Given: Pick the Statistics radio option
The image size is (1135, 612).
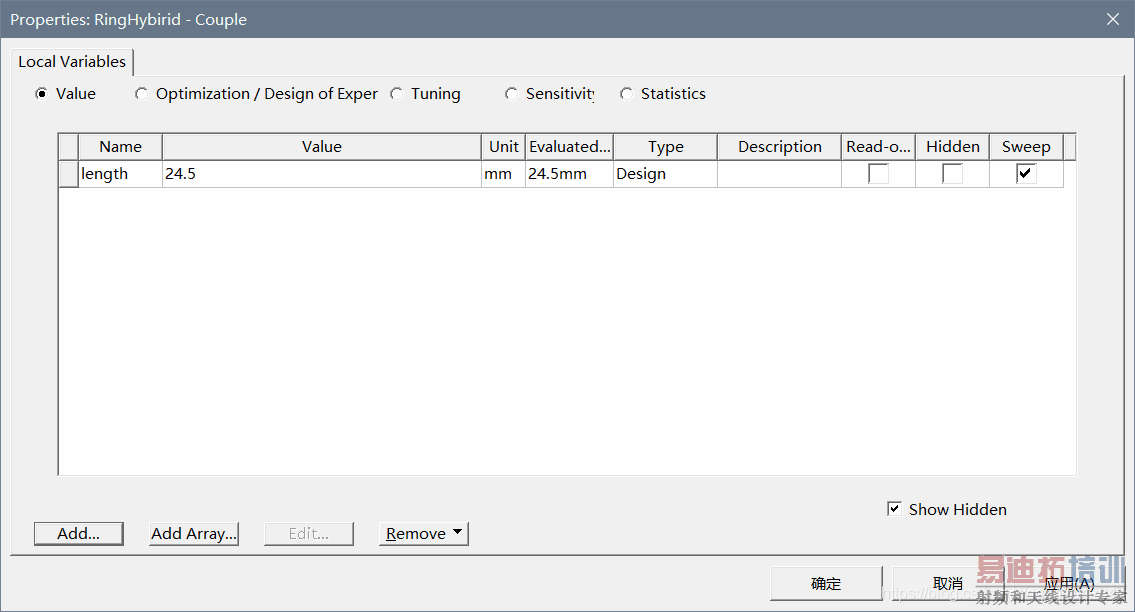Looking at the screenshot, I should pyautogui.click(x=626, y=93).
